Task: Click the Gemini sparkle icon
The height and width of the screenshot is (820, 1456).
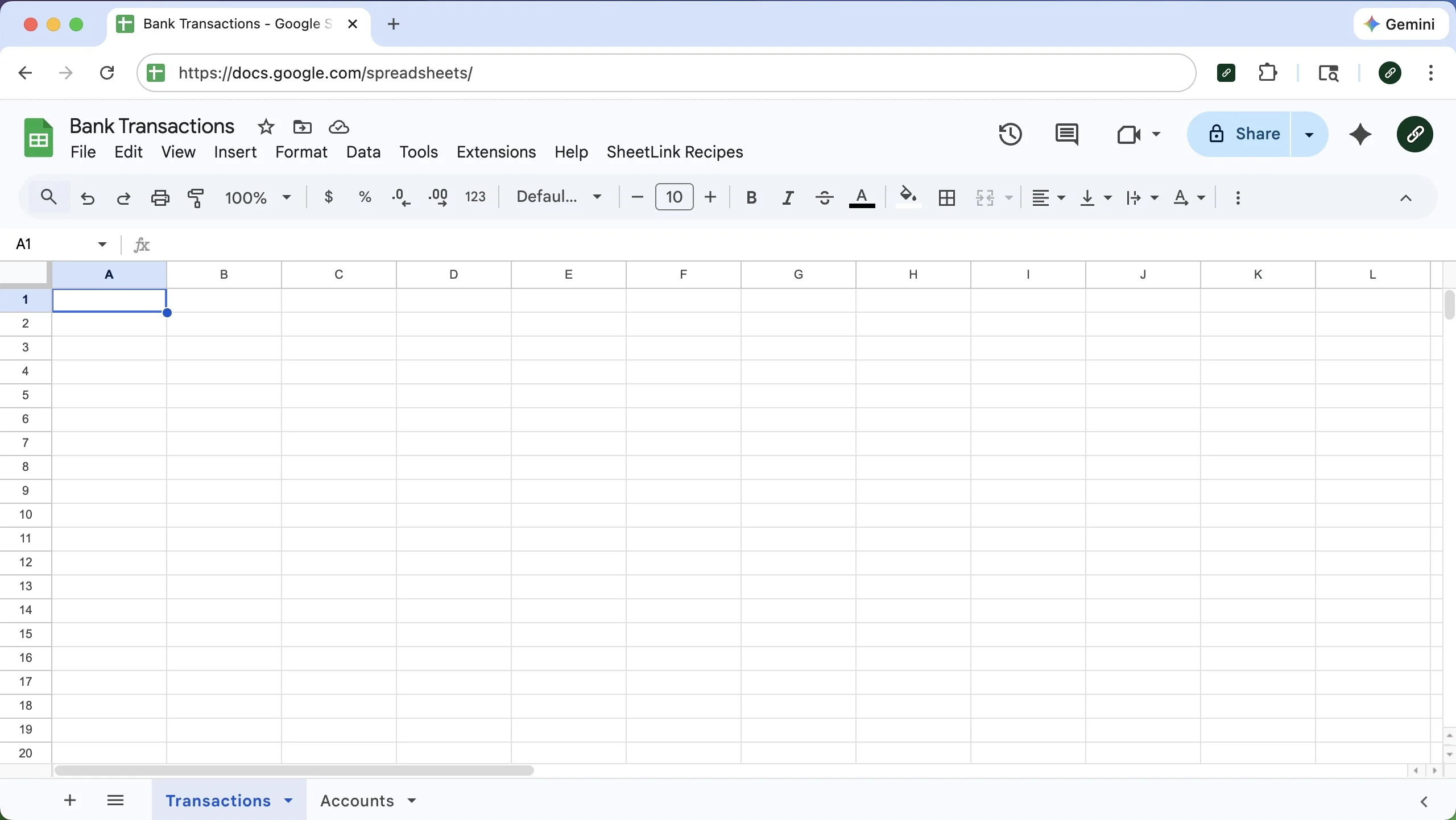Action: click(x=1361, y=135)
